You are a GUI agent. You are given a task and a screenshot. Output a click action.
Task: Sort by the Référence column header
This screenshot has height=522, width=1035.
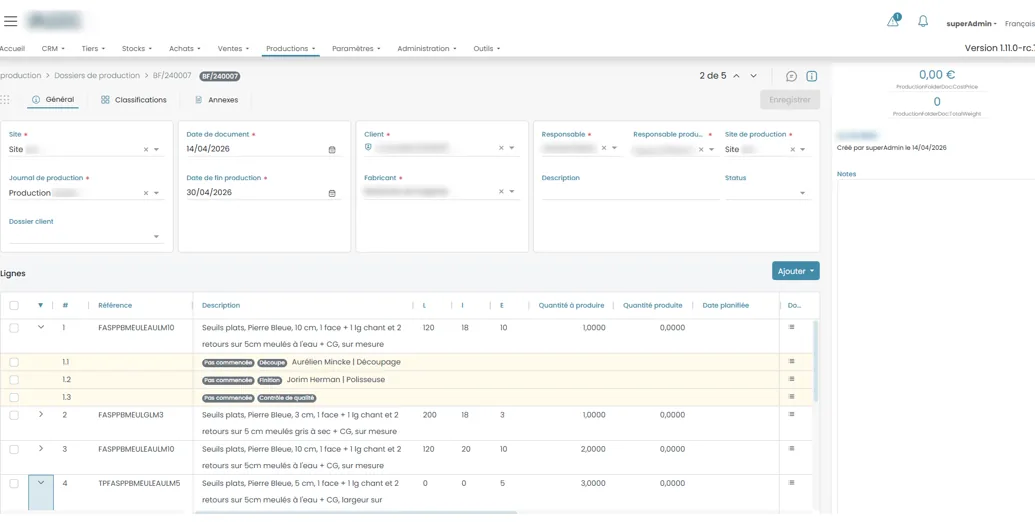pos(115,306)
